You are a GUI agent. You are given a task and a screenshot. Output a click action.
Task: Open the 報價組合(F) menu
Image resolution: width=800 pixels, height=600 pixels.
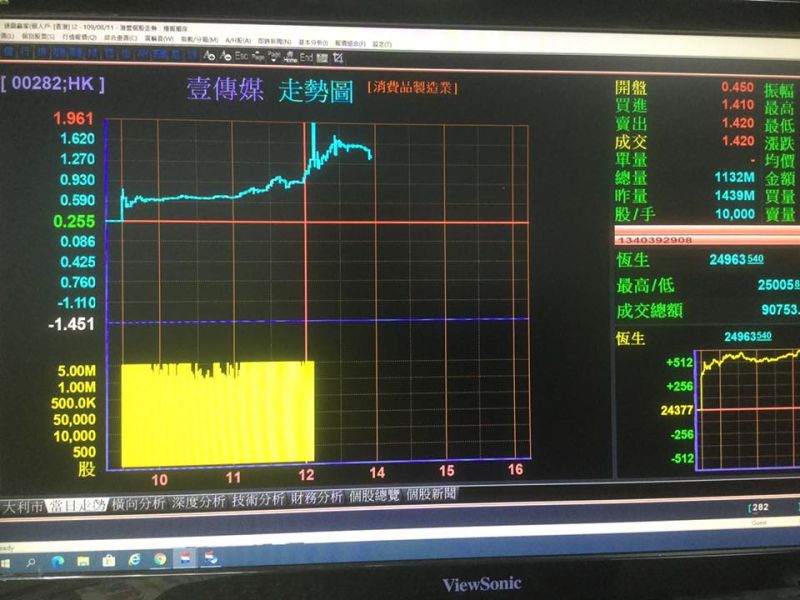point(349,43)
